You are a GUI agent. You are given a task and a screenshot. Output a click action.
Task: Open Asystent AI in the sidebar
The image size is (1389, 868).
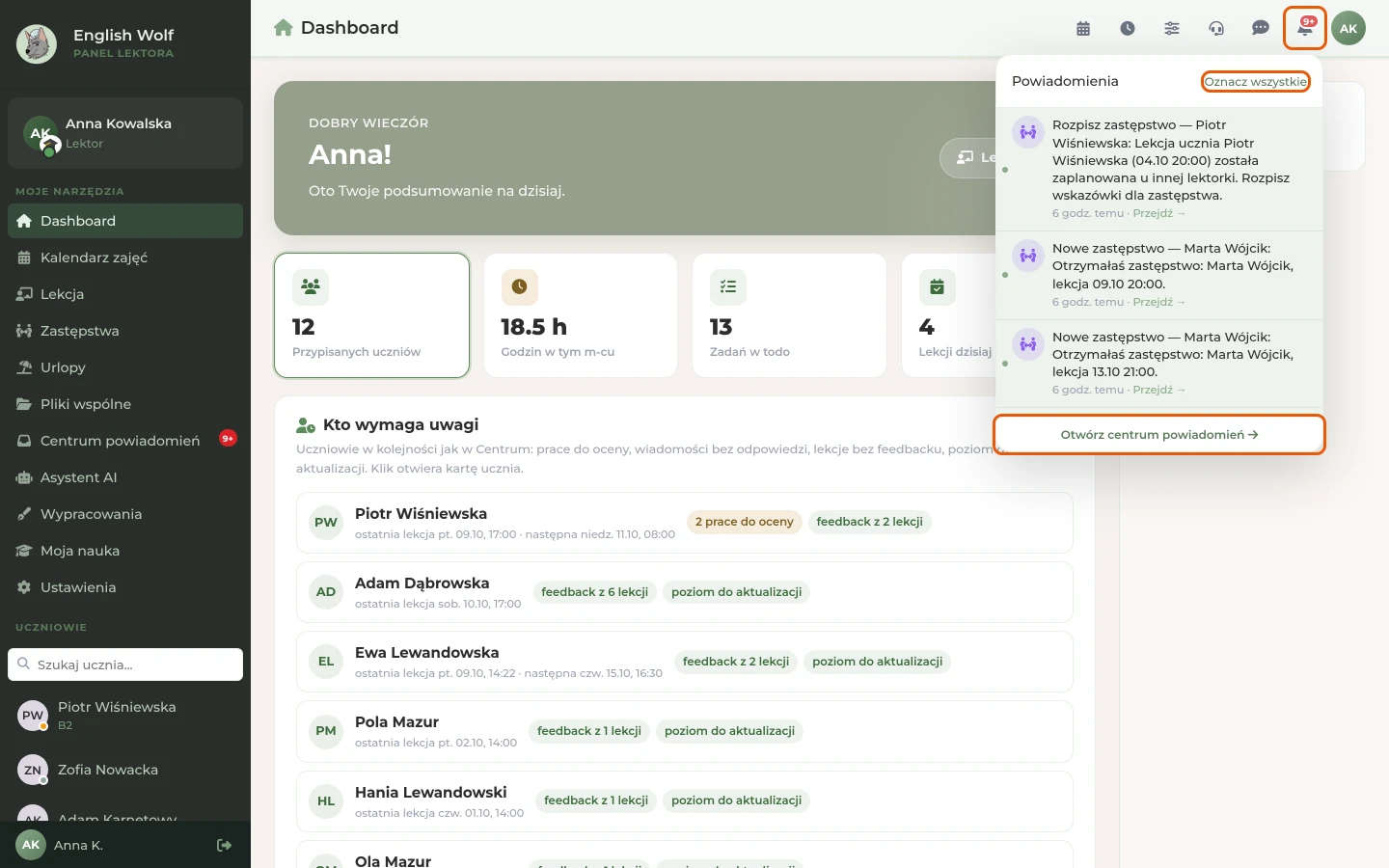pyautogui.click(x=125, y=477)
